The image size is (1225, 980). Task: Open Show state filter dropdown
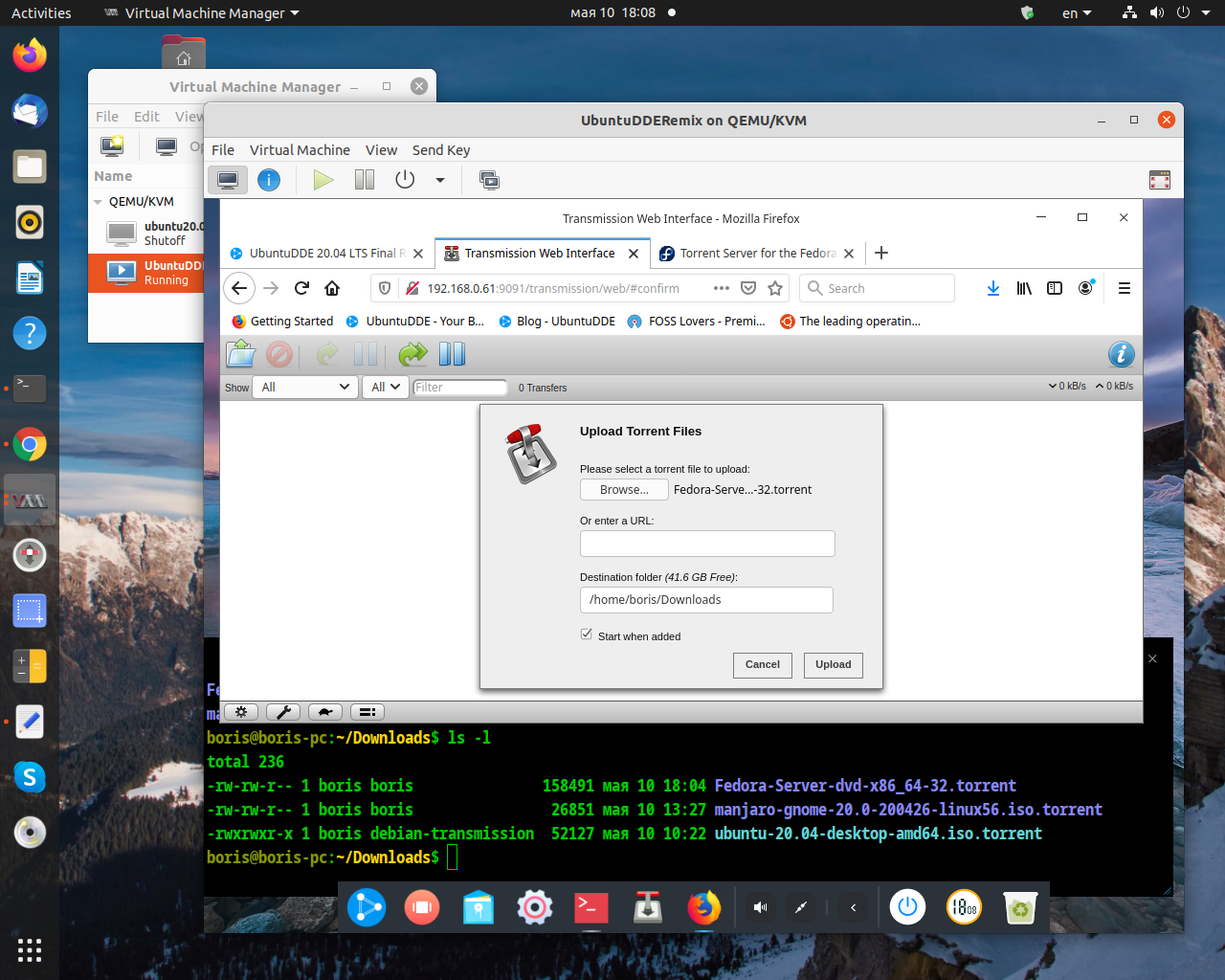305,387
